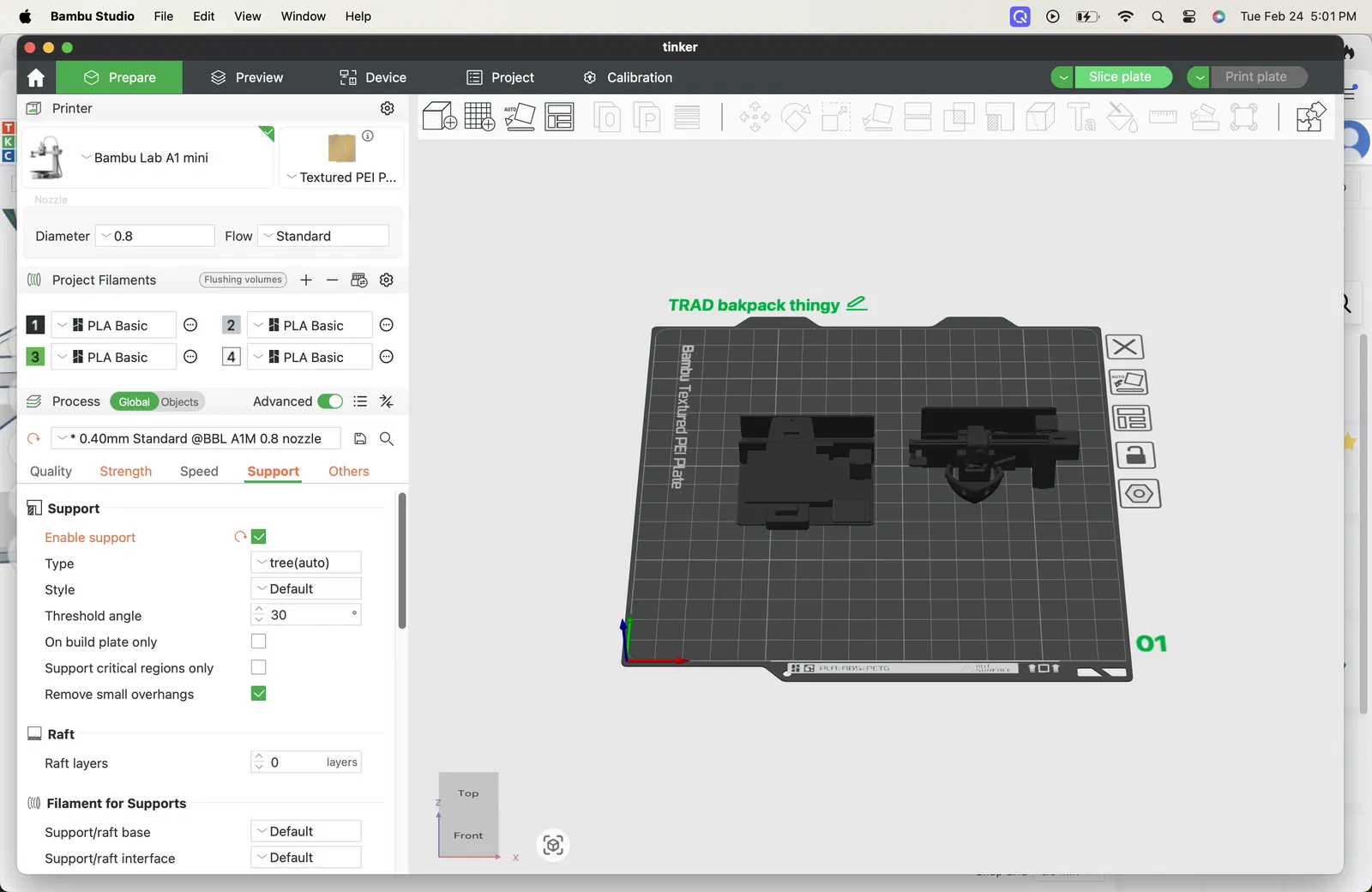Screen dimensions: 1372x892
Task: Toggle the Advanced mode switch
Action: pyautogui.click(x=330, y=401)
